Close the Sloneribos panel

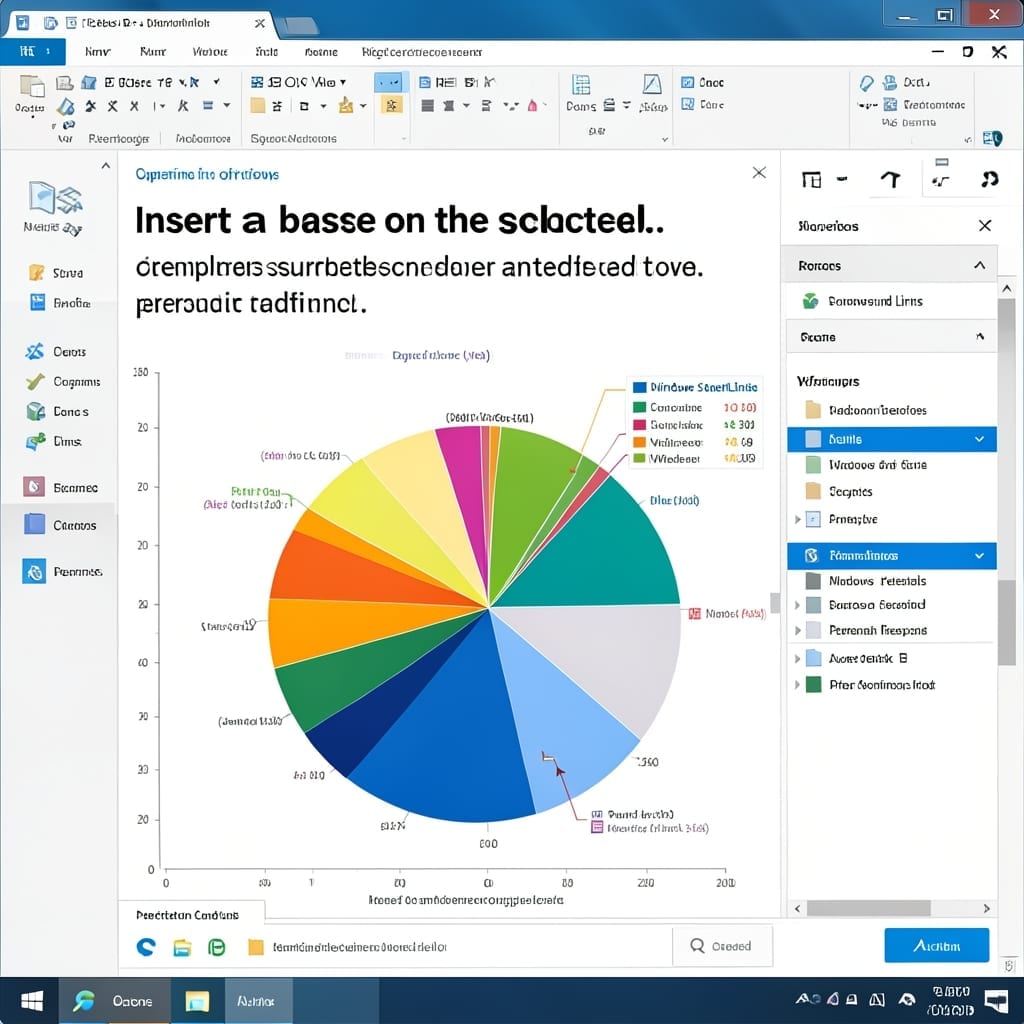[x=985, y=226]
